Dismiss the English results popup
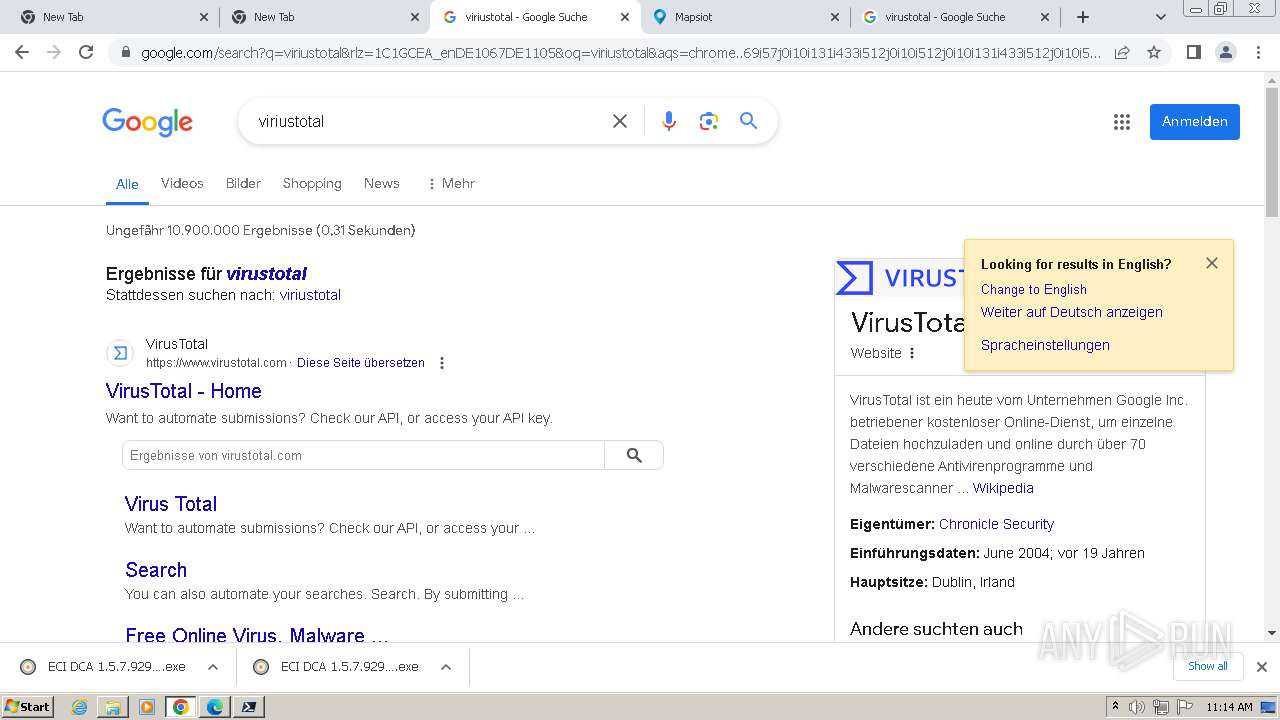Image resolution: width=1280 pixels, height=720 pixels. point(1212,263)
